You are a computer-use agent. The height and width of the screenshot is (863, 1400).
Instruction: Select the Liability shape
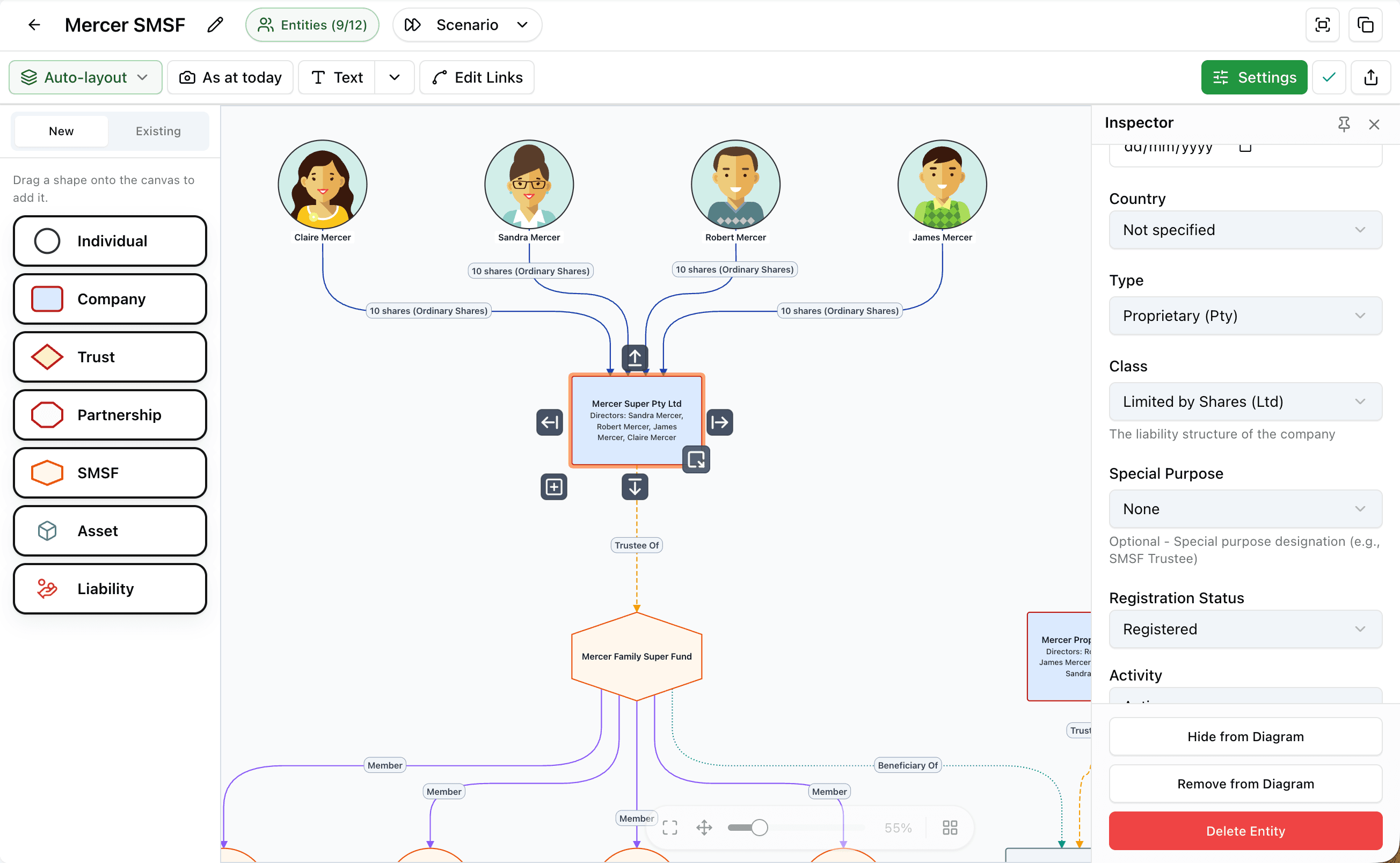[110, 588]
